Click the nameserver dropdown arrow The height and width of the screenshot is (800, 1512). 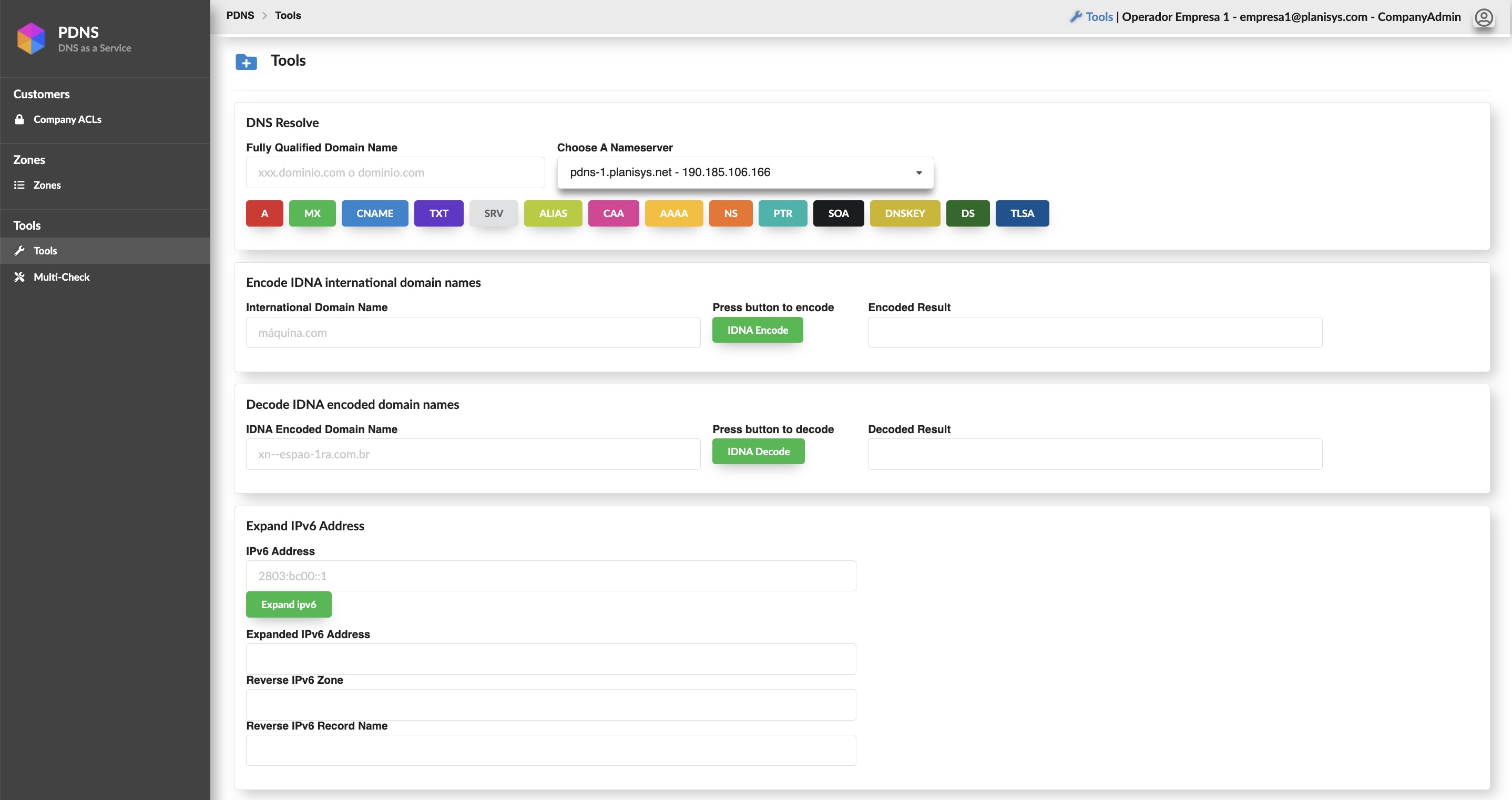click(x=918, y=173)
